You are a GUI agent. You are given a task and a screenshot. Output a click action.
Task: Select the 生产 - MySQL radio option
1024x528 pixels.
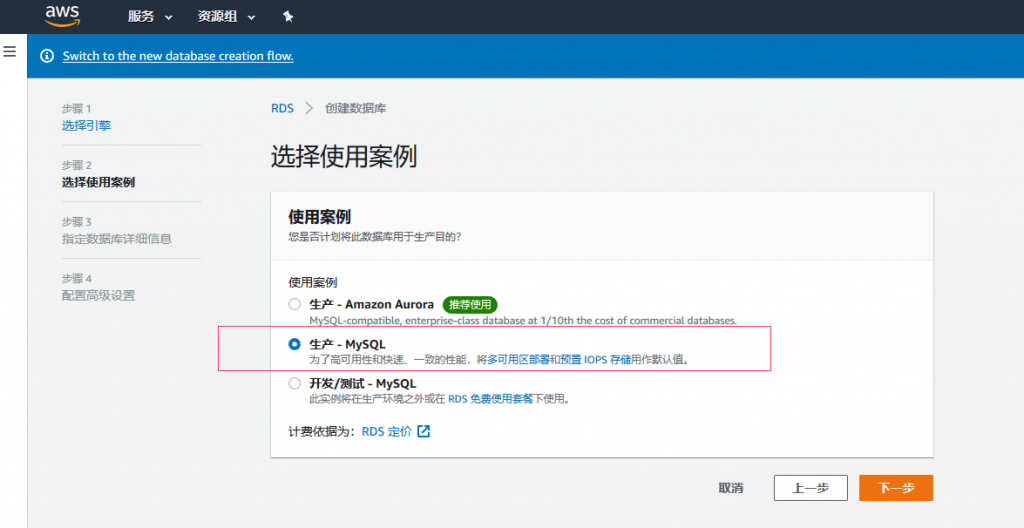[295, 344]
